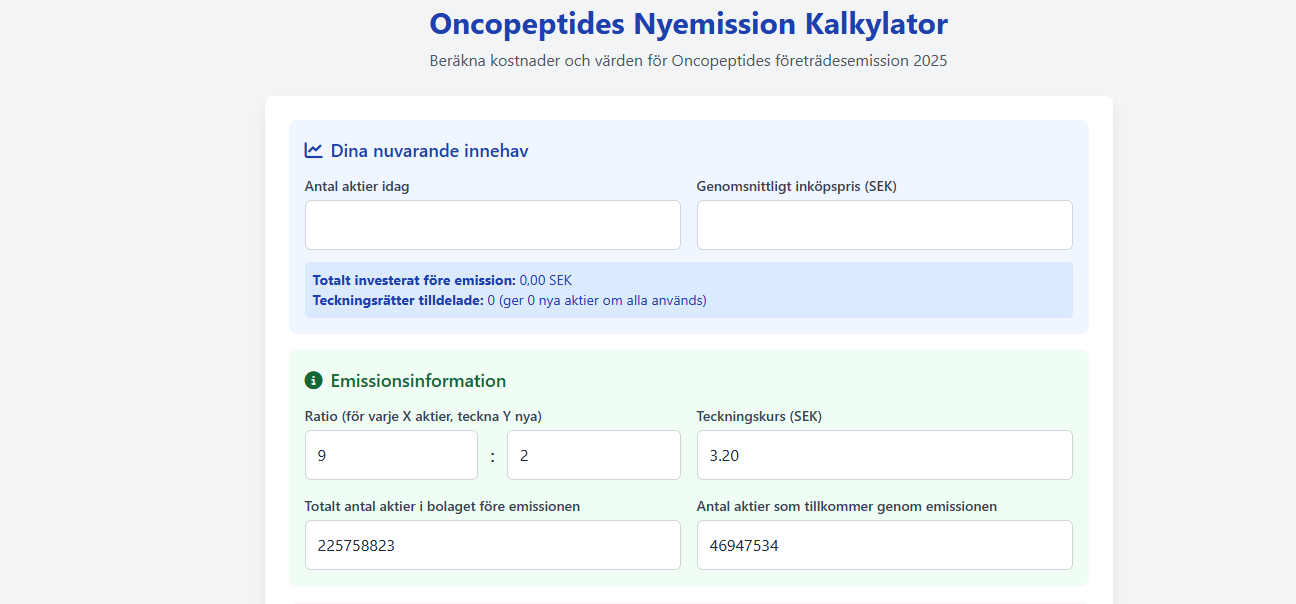Image resolution: width=1296 pixels, height=604 pixels.
Task: Click the Teckningsrätter tilldelade line
Action: 509,300
